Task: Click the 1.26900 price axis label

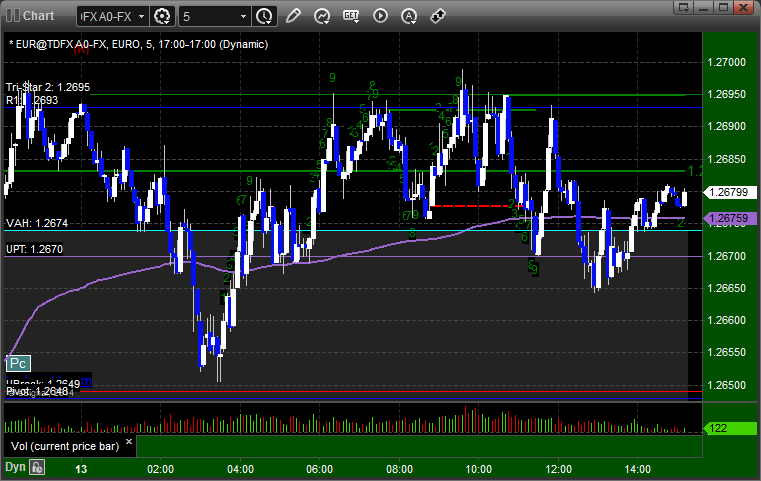Action: point(727,127)
